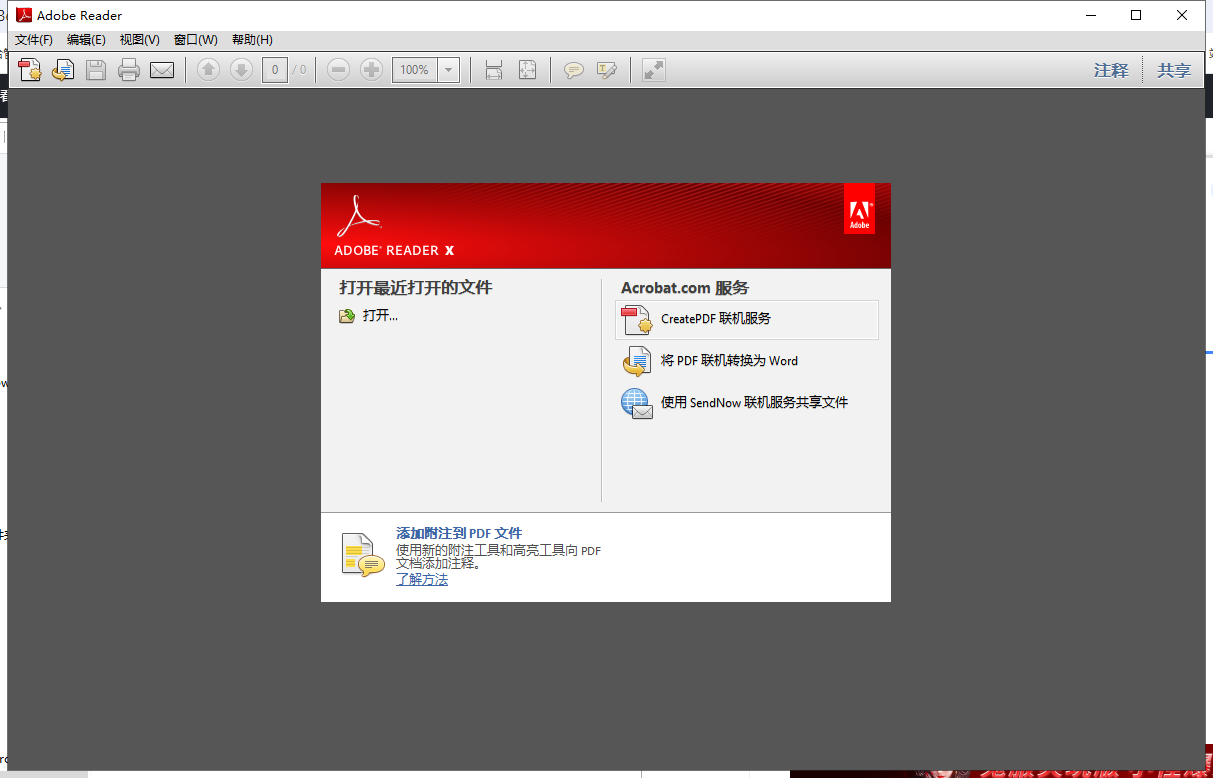Click the Email document icon

pos(162,70)
